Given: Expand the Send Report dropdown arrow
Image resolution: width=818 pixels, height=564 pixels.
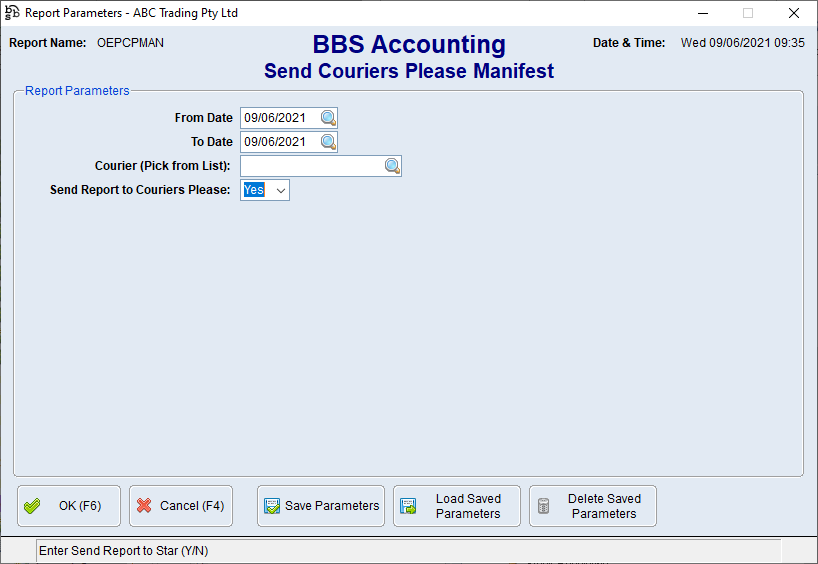Looking at the screenshot, I should click(x=280, y=190).
